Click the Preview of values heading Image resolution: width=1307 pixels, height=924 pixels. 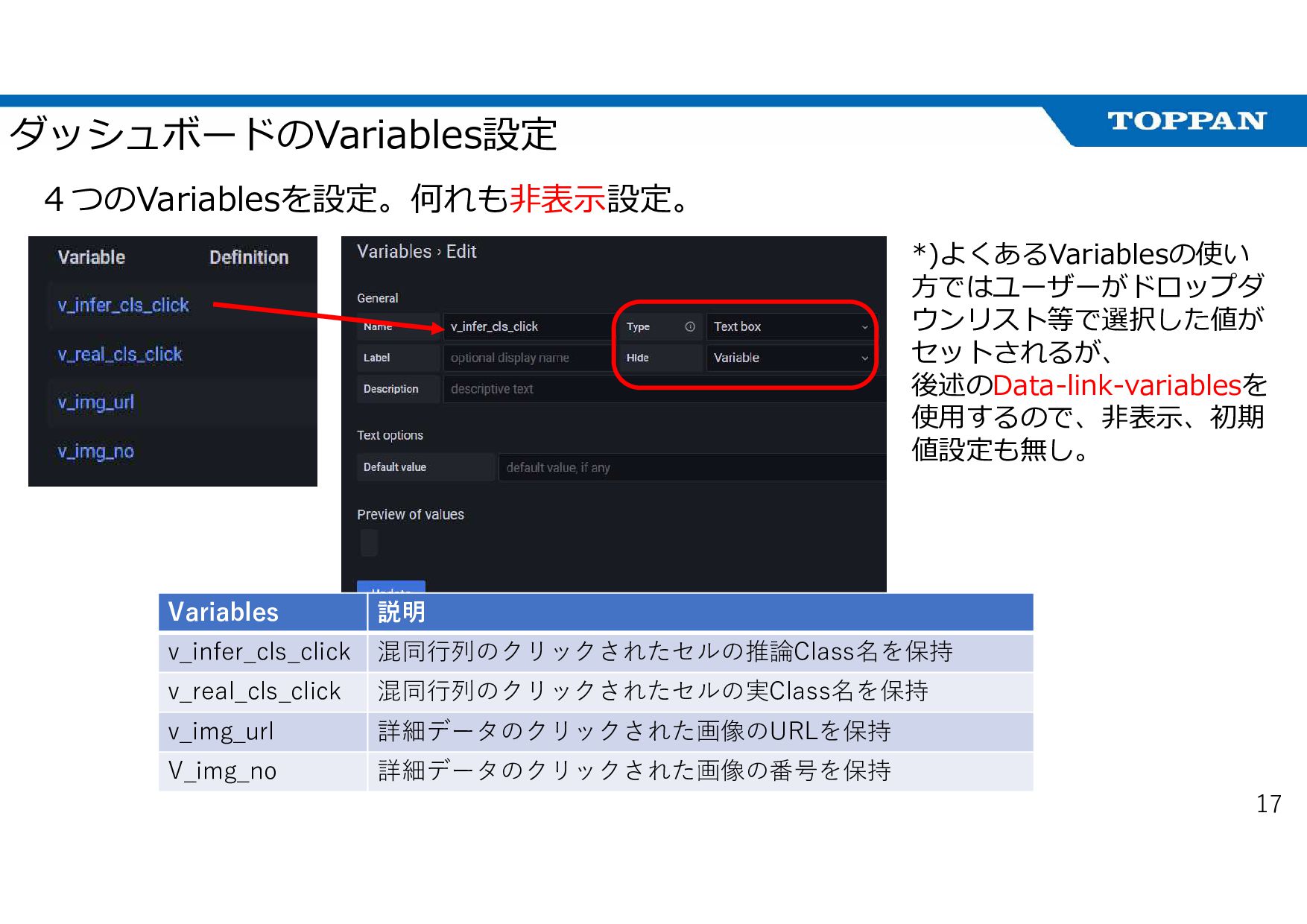411,514
